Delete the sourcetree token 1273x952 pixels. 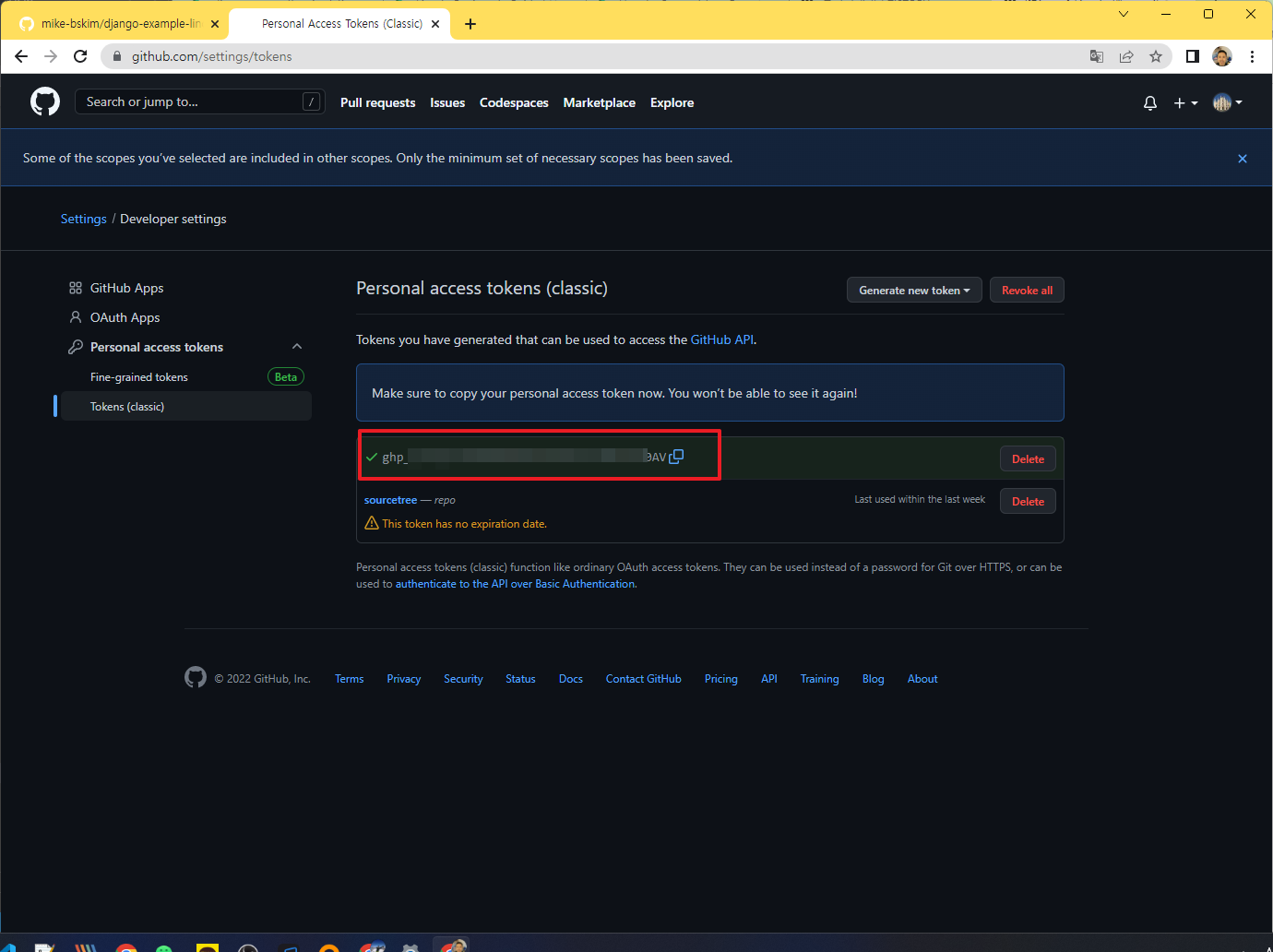pyautogui.click(x=1028, y=501)
